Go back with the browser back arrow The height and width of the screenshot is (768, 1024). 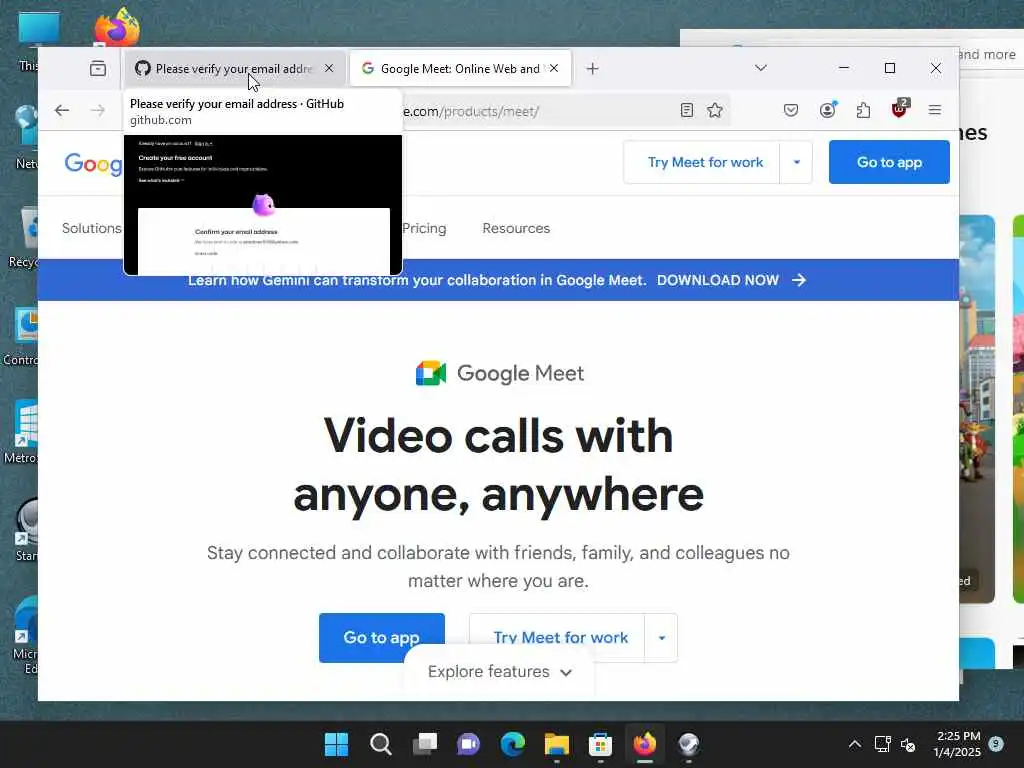coord(62,110)
